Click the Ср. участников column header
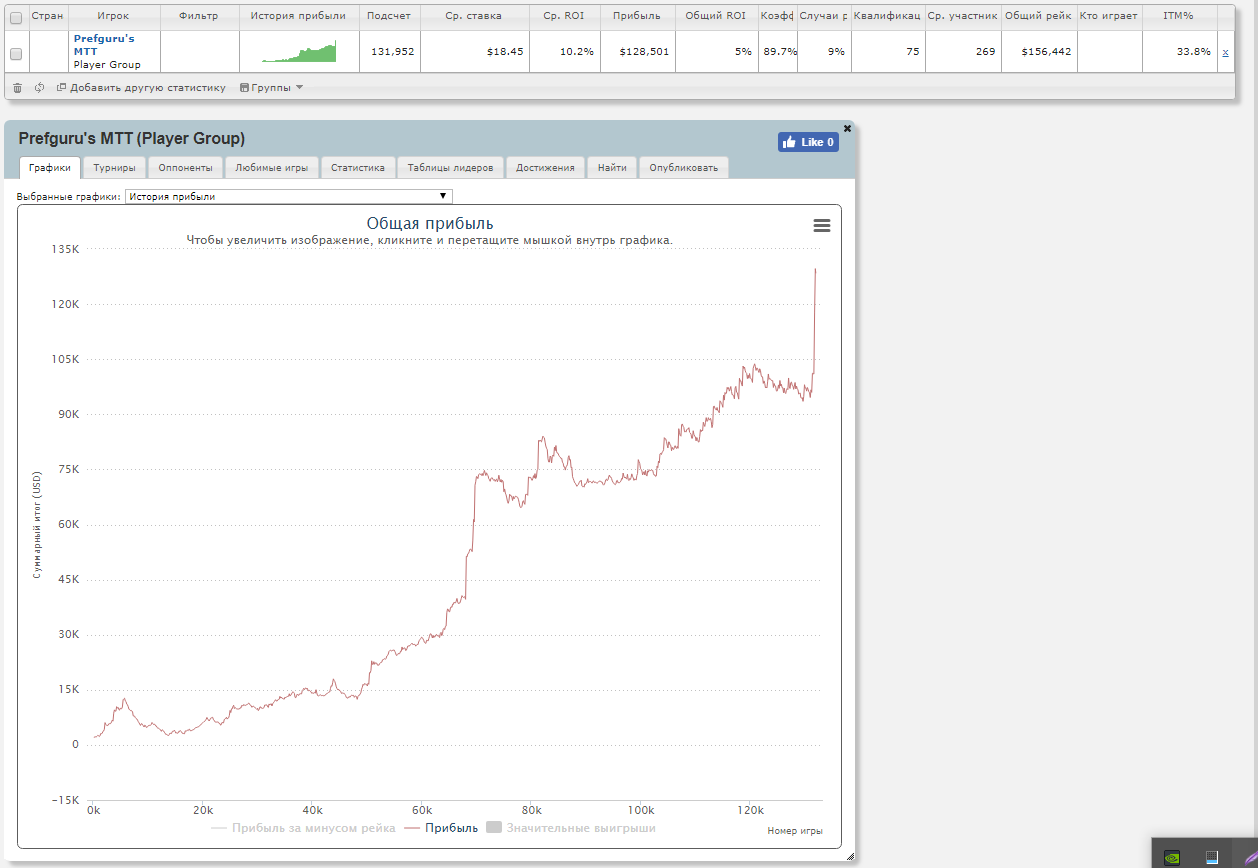This screenshot has height=868, width=1258. 962,16
